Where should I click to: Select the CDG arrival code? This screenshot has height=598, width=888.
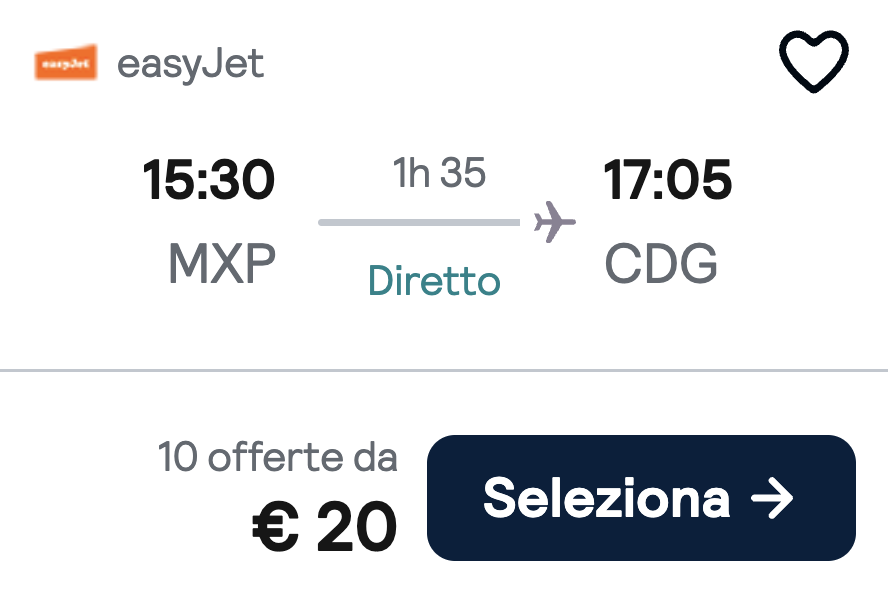(660, 264)
